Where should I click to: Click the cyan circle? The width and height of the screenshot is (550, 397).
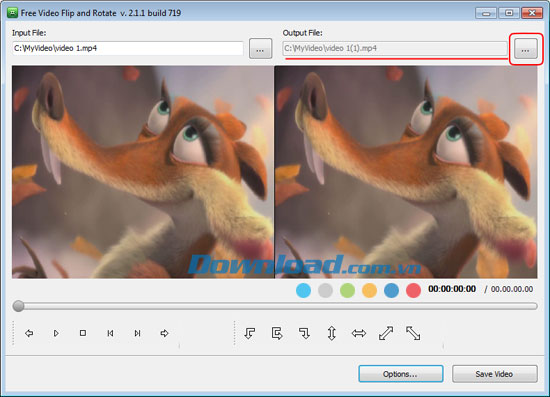[303, 290]
